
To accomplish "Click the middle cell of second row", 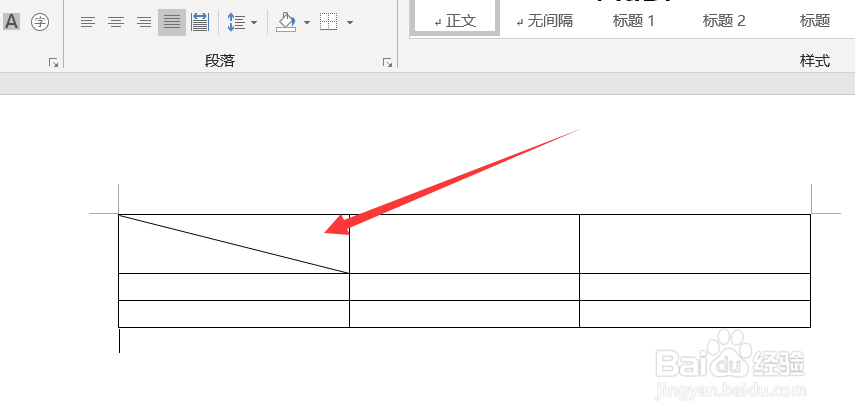I will pyautogui.click(x=464, y=287).
